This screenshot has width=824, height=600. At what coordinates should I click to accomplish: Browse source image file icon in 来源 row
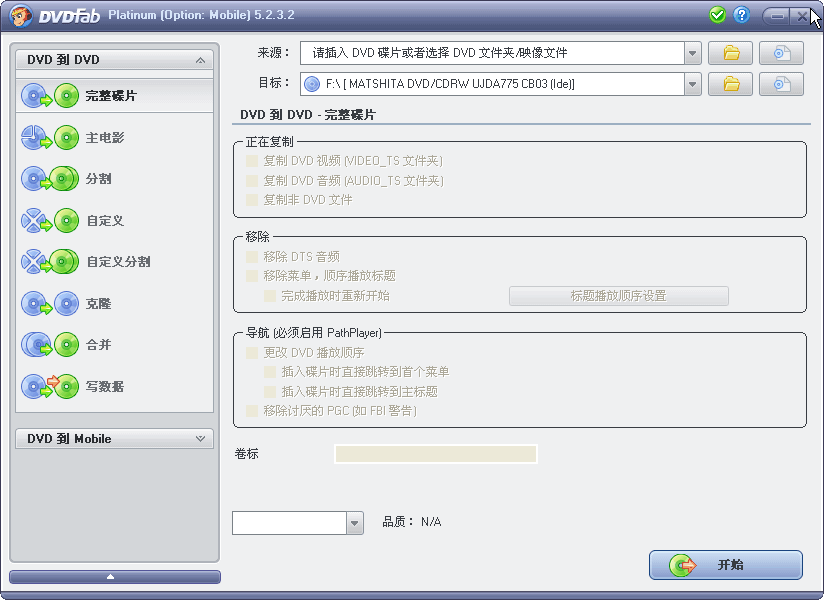click(781, 53)
